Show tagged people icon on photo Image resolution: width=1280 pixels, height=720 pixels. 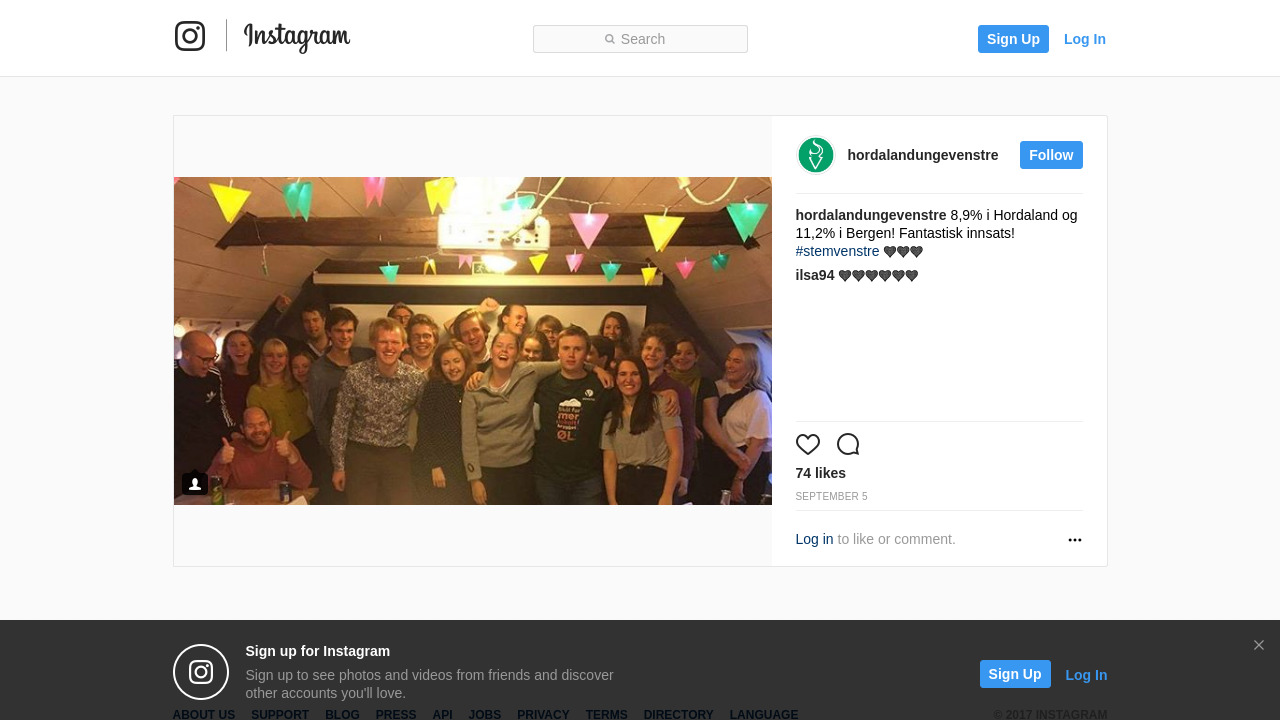pyautogui.click(x=195, y=484)
